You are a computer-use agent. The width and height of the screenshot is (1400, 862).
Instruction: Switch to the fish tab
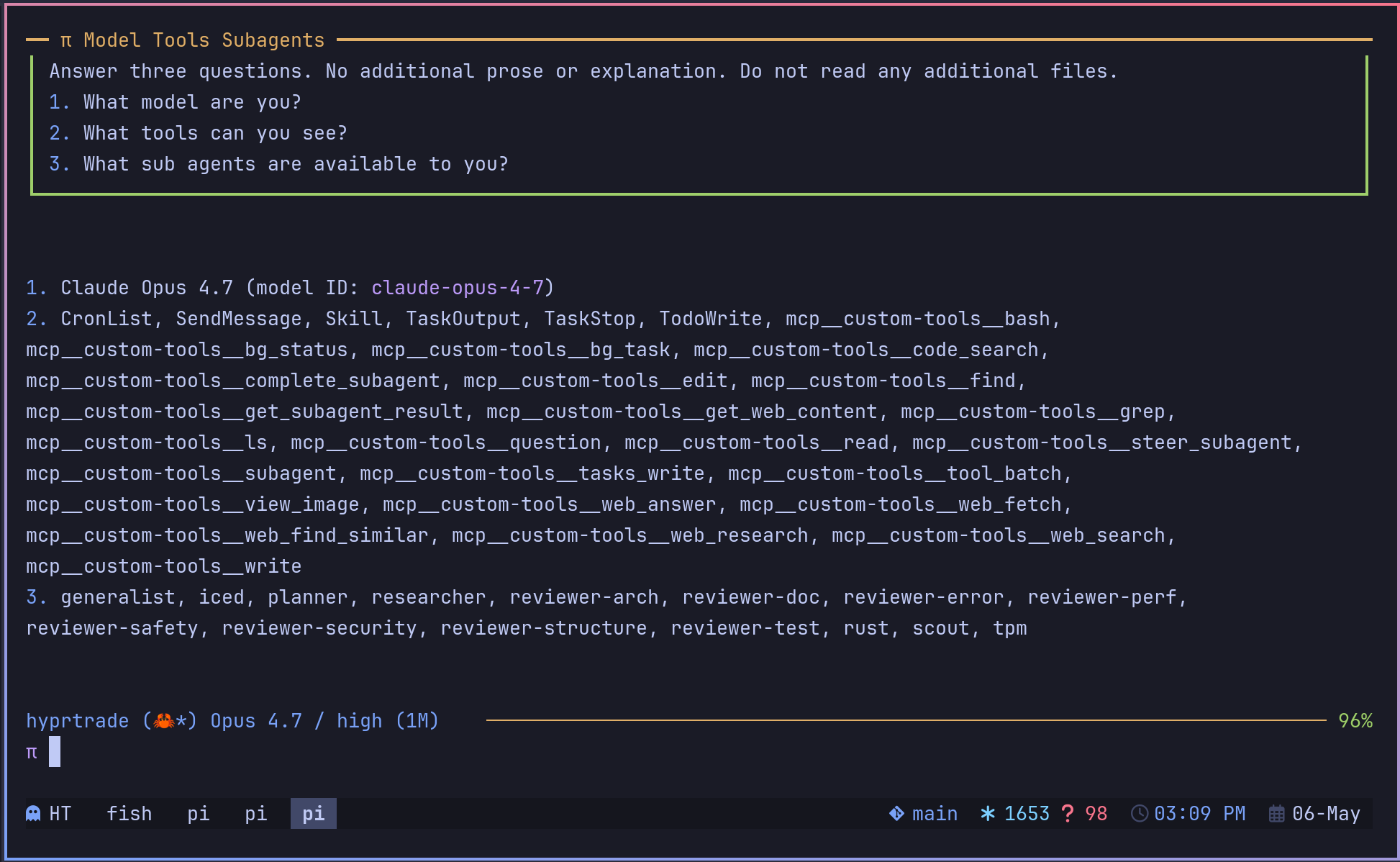pyautogui.click(x=129, y=814)
